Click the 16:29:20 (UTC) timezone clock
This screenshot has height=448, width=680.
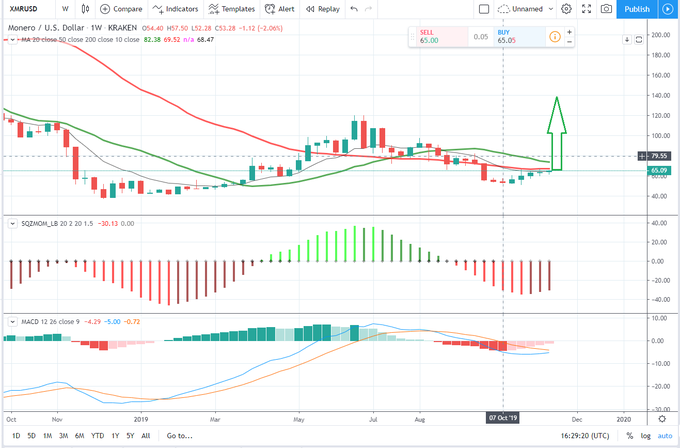coord(585,435)
